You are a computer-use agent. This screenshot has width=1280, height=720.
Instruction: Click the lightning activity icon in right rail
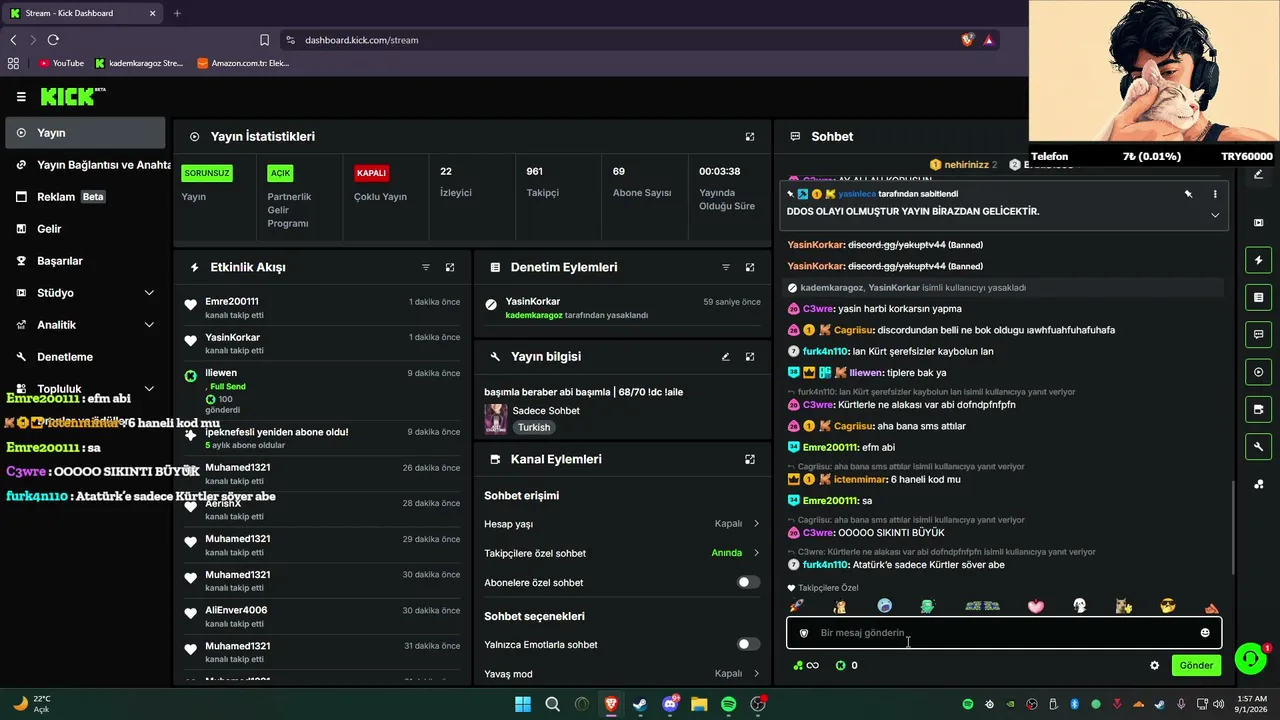[x=1258, y=260]
